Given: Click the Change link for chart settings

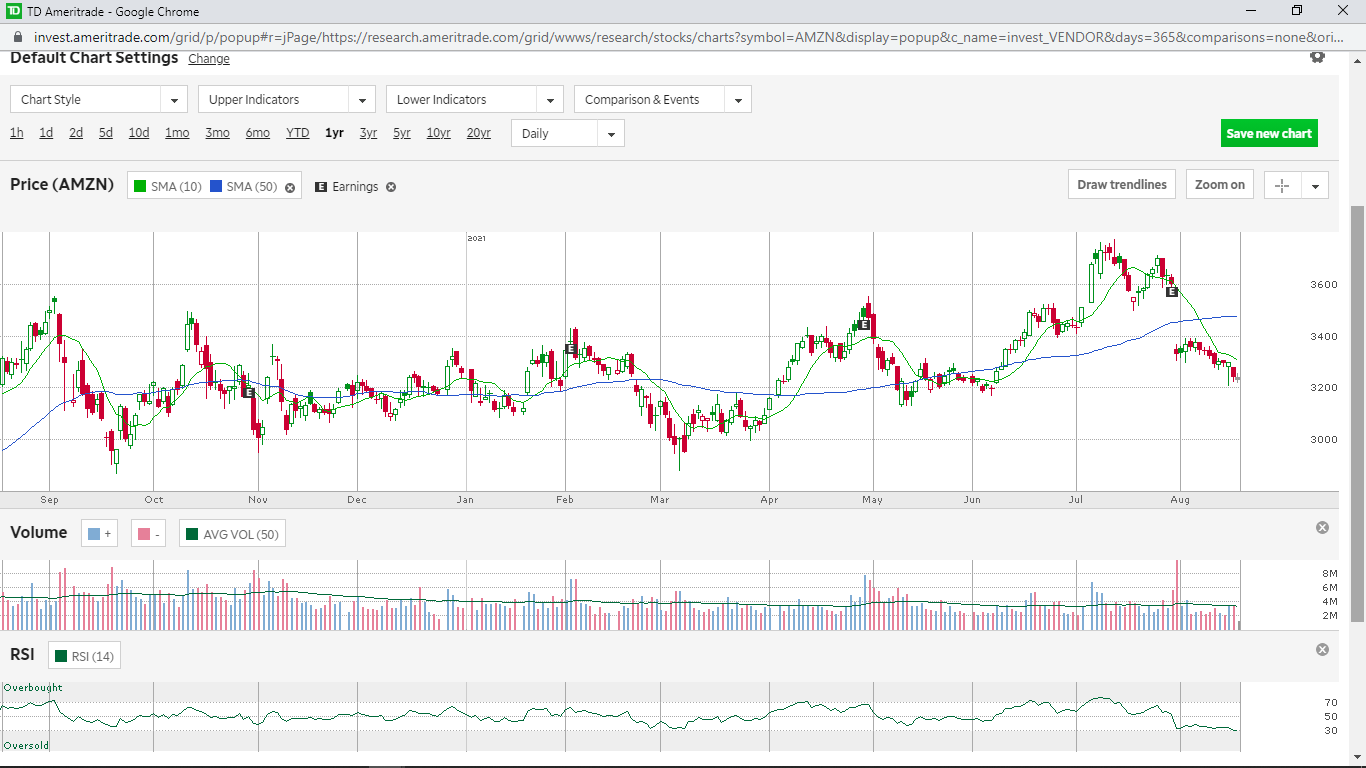Looking at the screenshot, I should pos(209,59).
